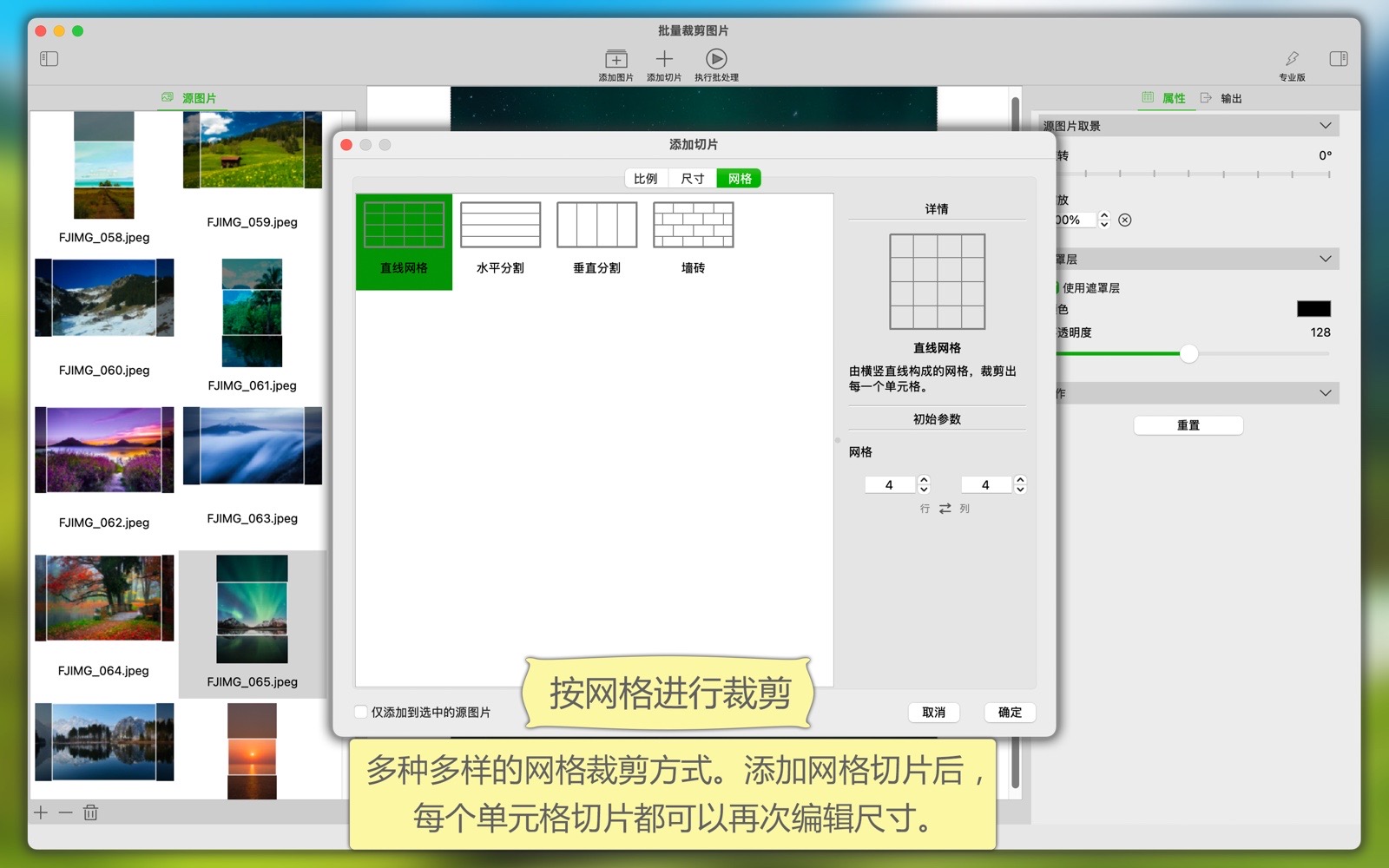Swap rows and columns arrows icon

(x=945, y=509)
